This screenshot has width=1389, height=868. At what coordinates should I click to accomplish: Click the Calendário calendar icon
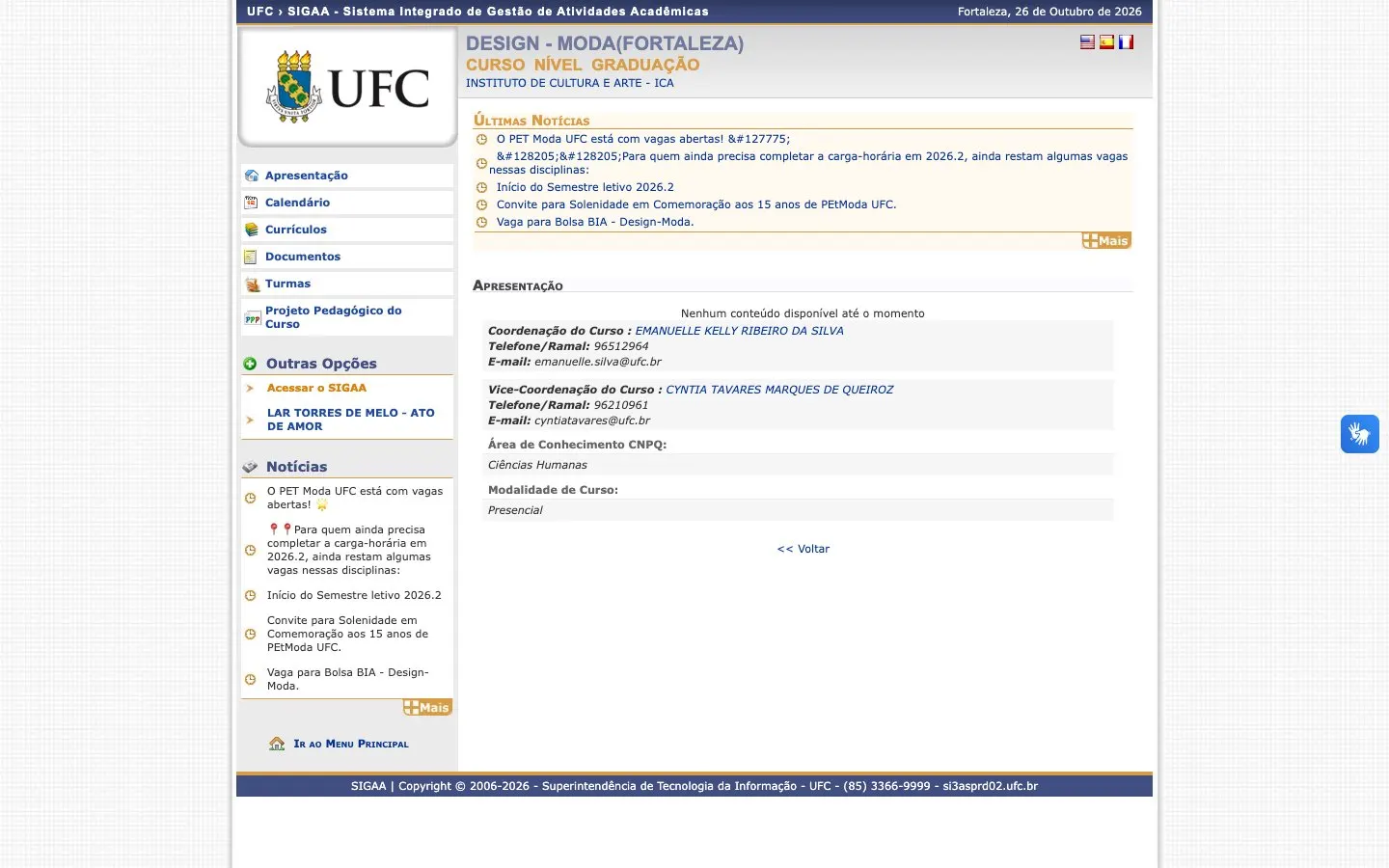(252, 203)
